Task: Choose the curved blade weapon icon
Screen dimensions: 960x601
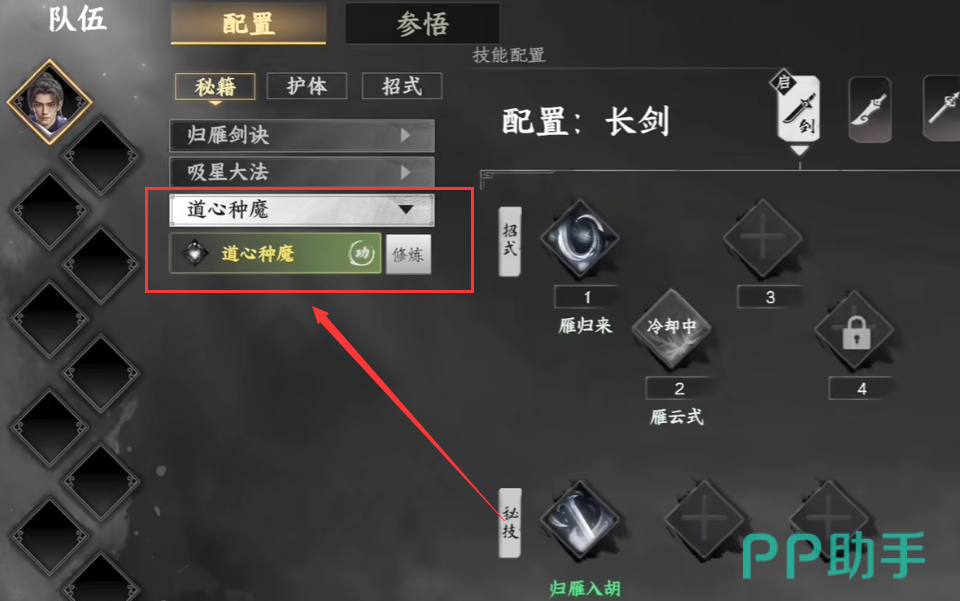Action: tap(870, 110)
